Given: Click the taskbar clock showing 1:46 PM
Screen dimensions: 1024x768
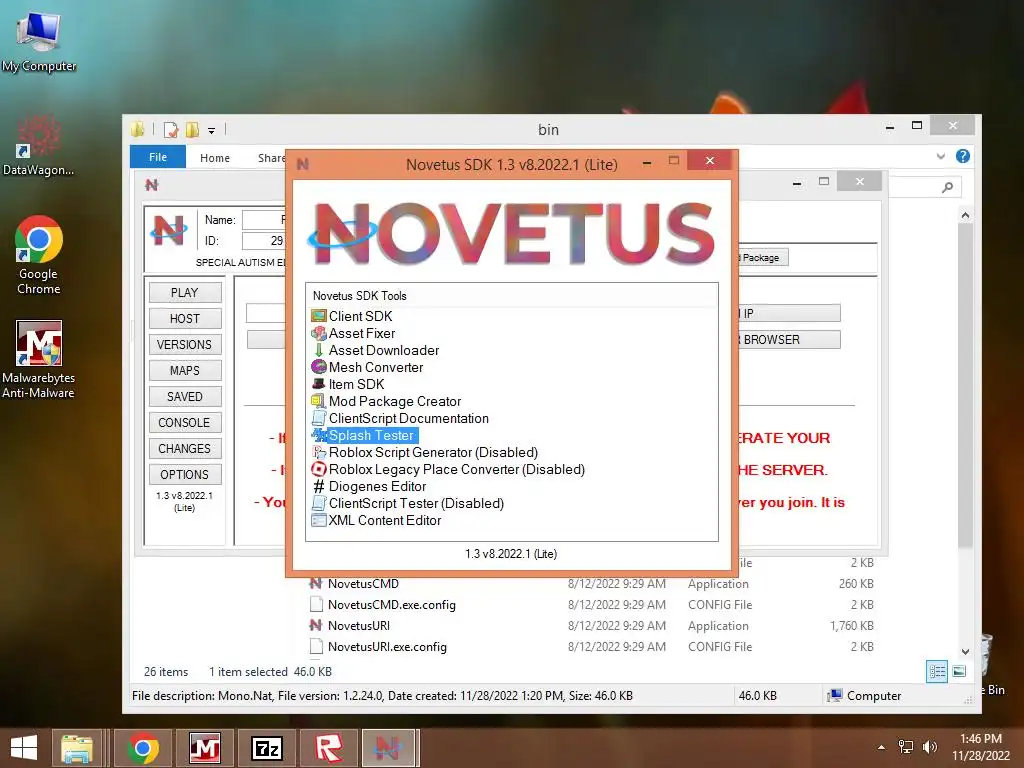Looking at the screenshot, I should click(x=980, y=747).
